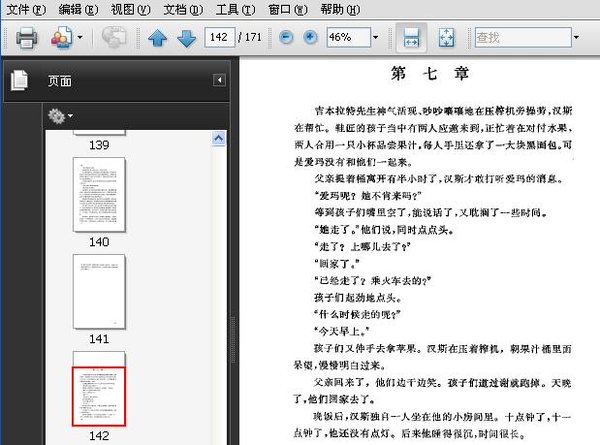Click the previous page up arrow
The width and height of the screenshot is (600, 445).
pos(157,38)
